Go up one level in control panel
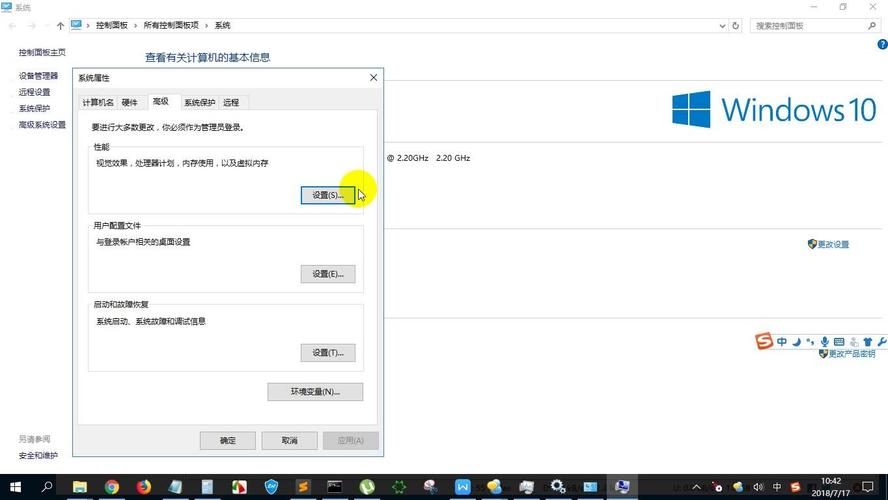Viewport: 888px width, 500px height. pyautogui.click(x=60, y=25)
